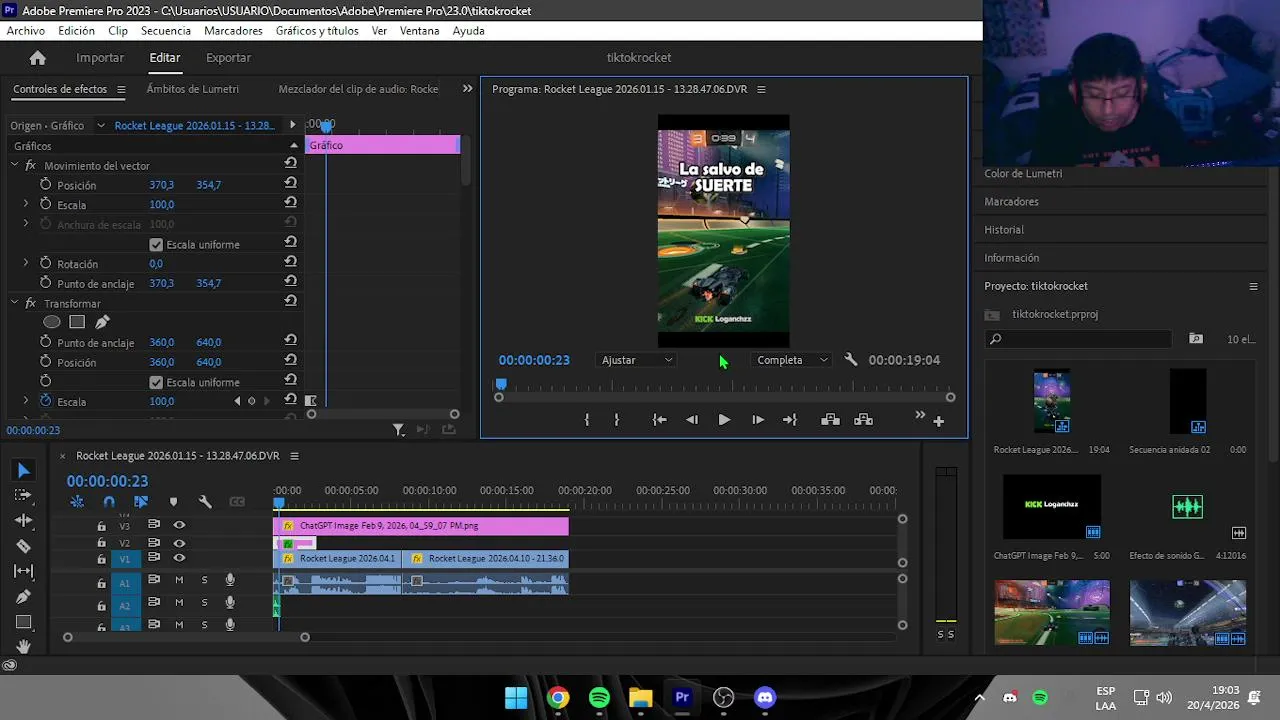Select the Pen mask tool under Transformar
Viewport: 1280px width, 720px height.
[x=102, y=322]
